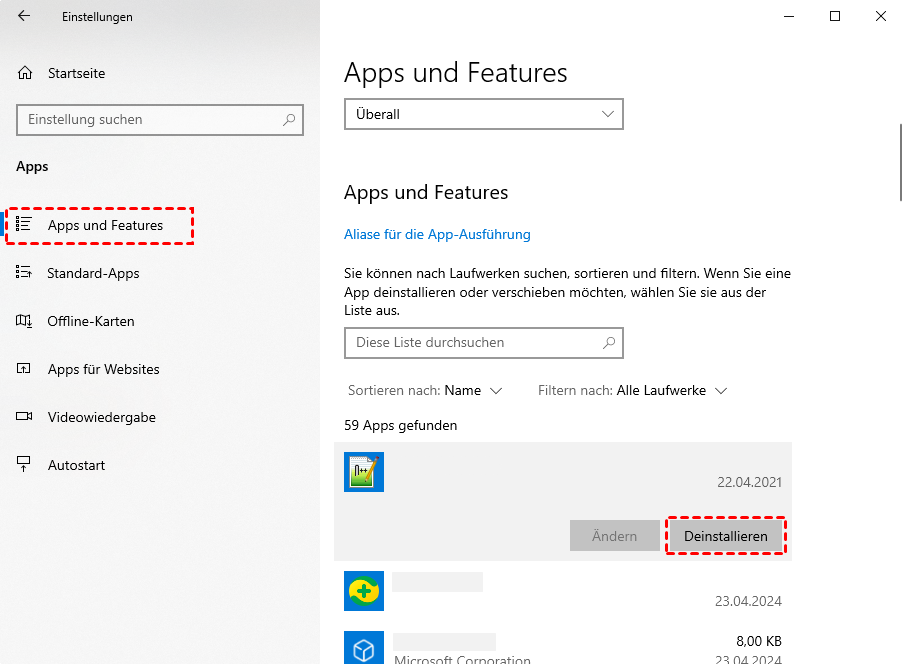This screenshot has height=664, width=904.
Task: Select the Notepad++ app icon
Action: point(364,472)
